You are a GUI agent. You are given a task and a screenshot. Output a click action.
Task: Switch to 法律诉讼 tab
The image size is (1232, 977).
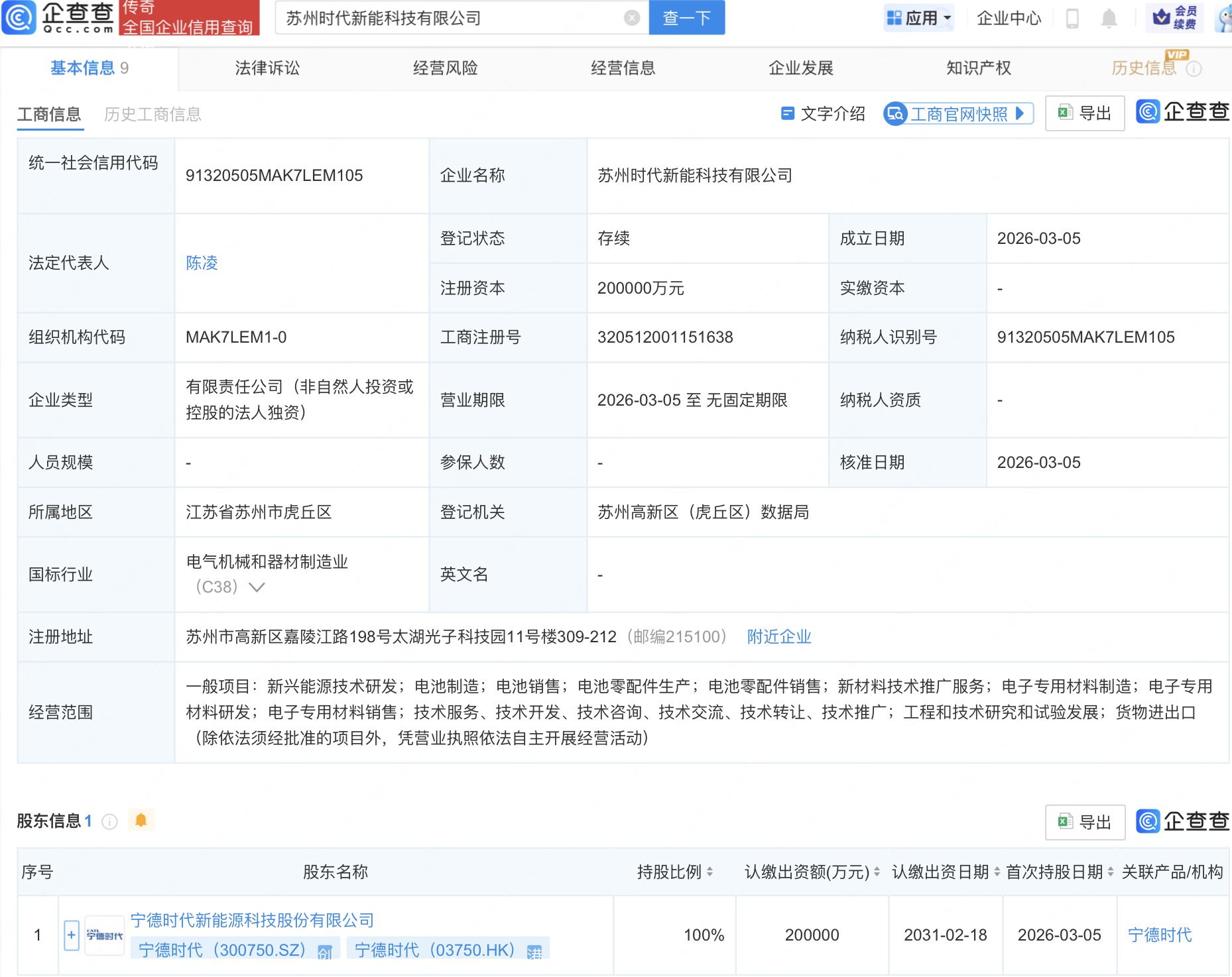(267, 68)
